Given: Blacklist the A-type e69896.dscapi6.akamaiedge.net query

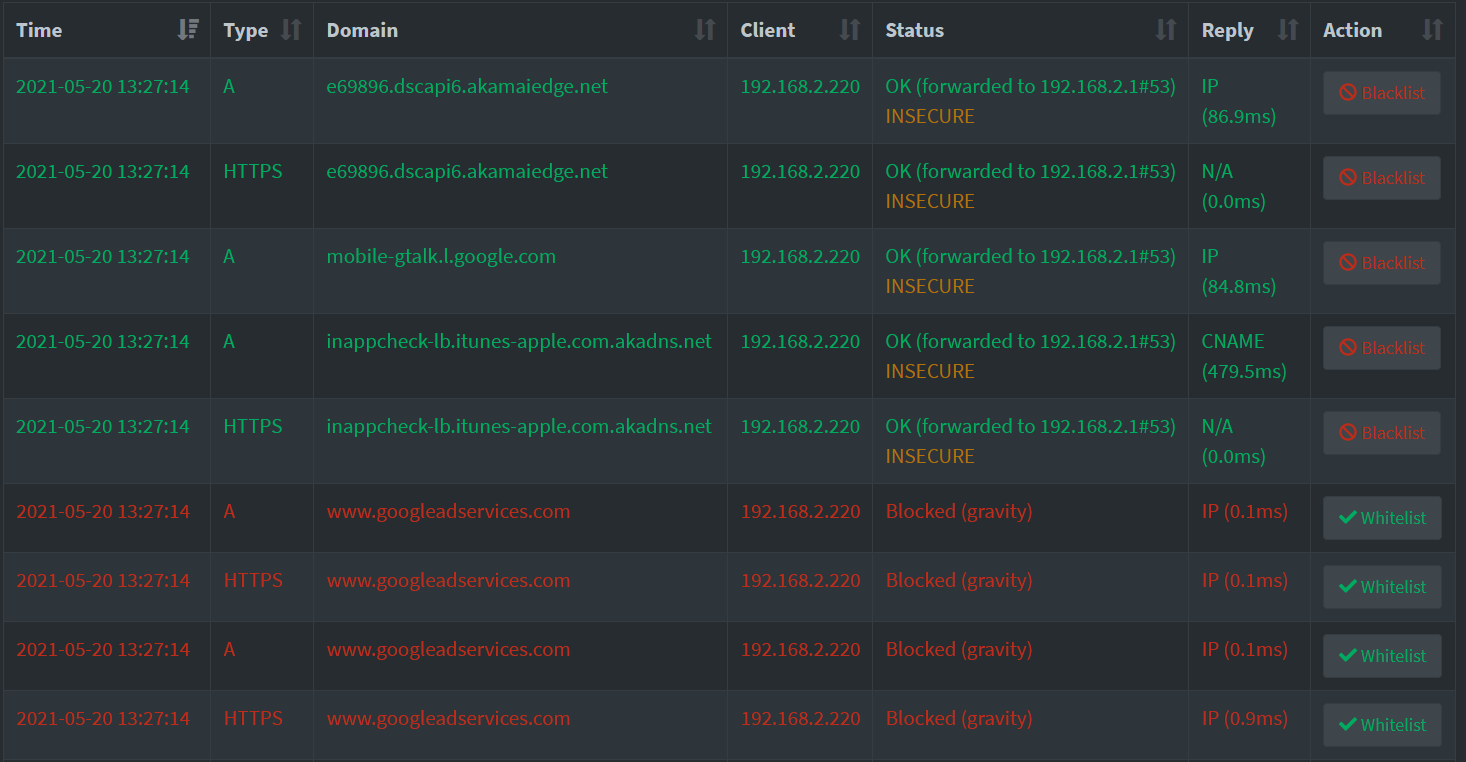Looking at the screenshot, I should pos(1382,93).
